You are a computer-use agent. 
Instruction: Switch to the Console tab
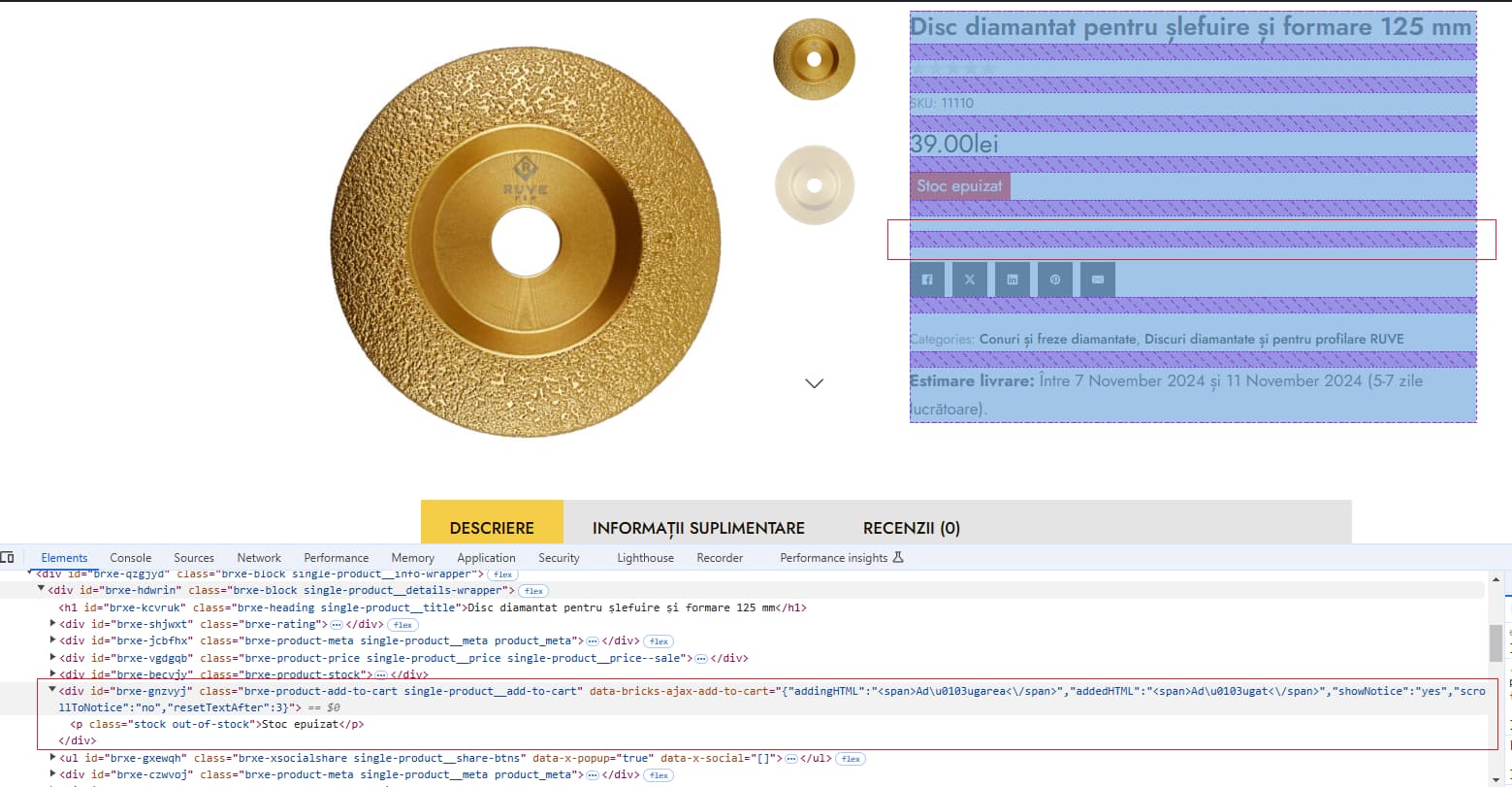131,557
